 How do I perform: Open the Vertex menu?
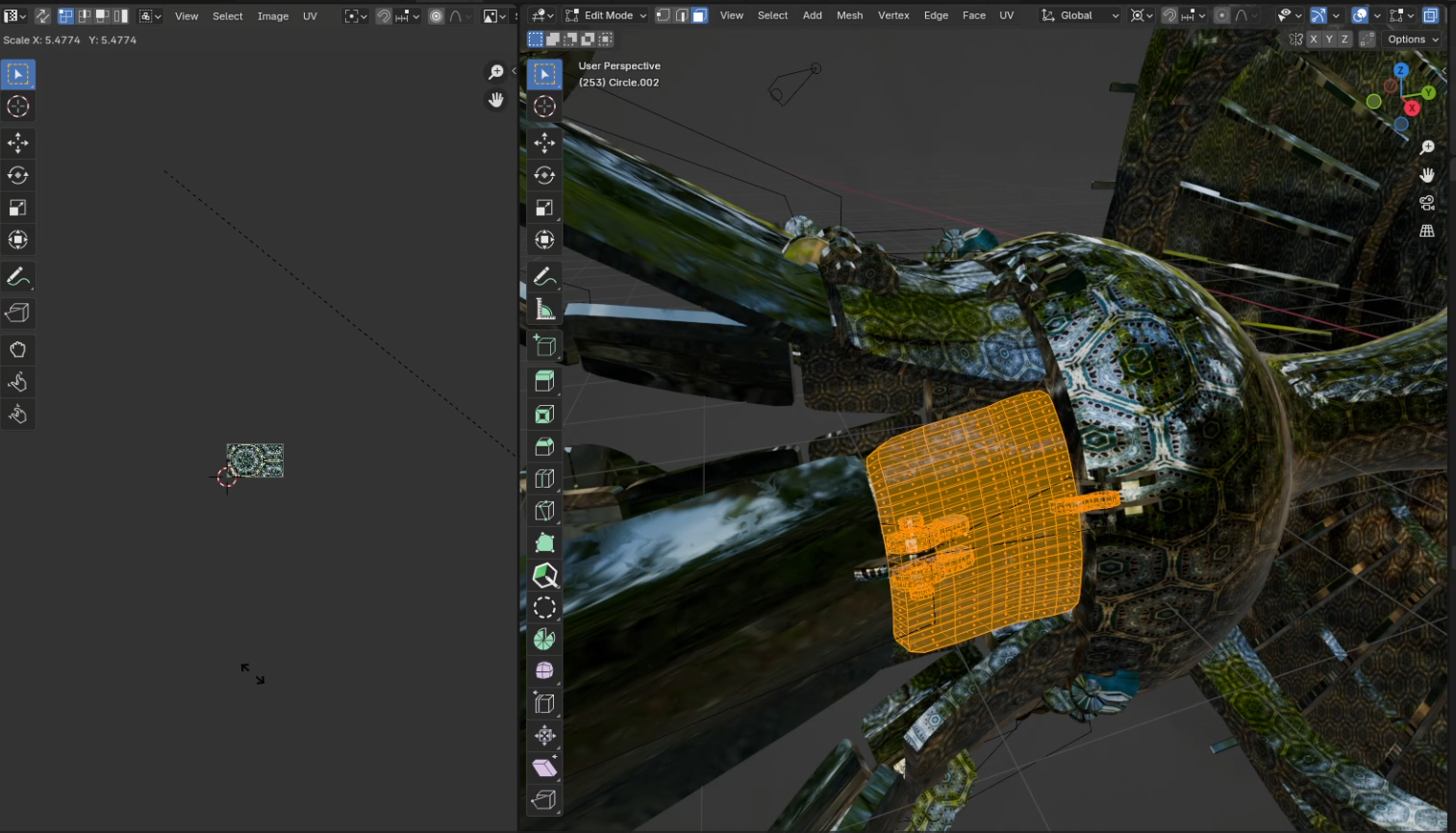tap(893, 15)
